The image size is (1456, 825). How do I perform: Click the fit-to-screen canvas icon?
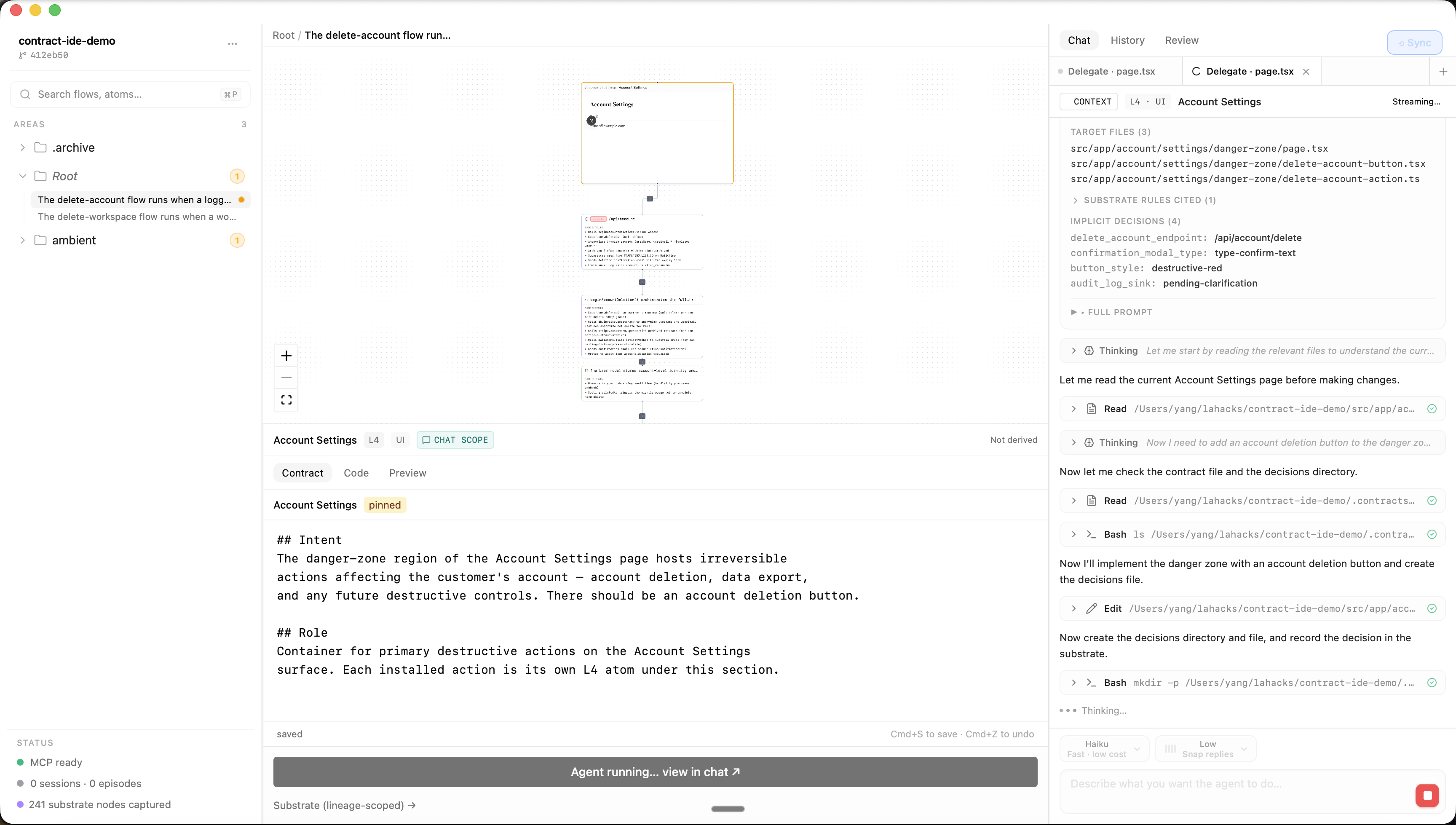pyautogui.click(x=286, y=400)
